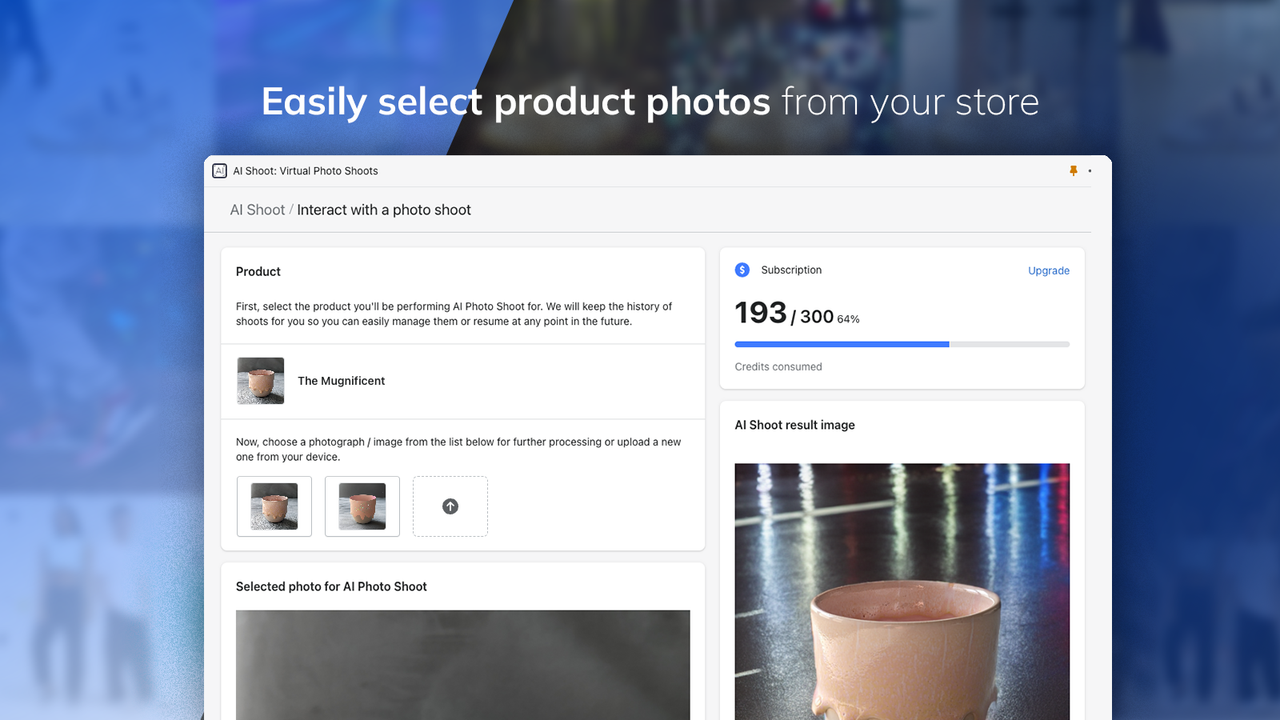Screen dimensions: 1280x720
Task: Click the AI Shoot app icon in the header
Action: 219,170
